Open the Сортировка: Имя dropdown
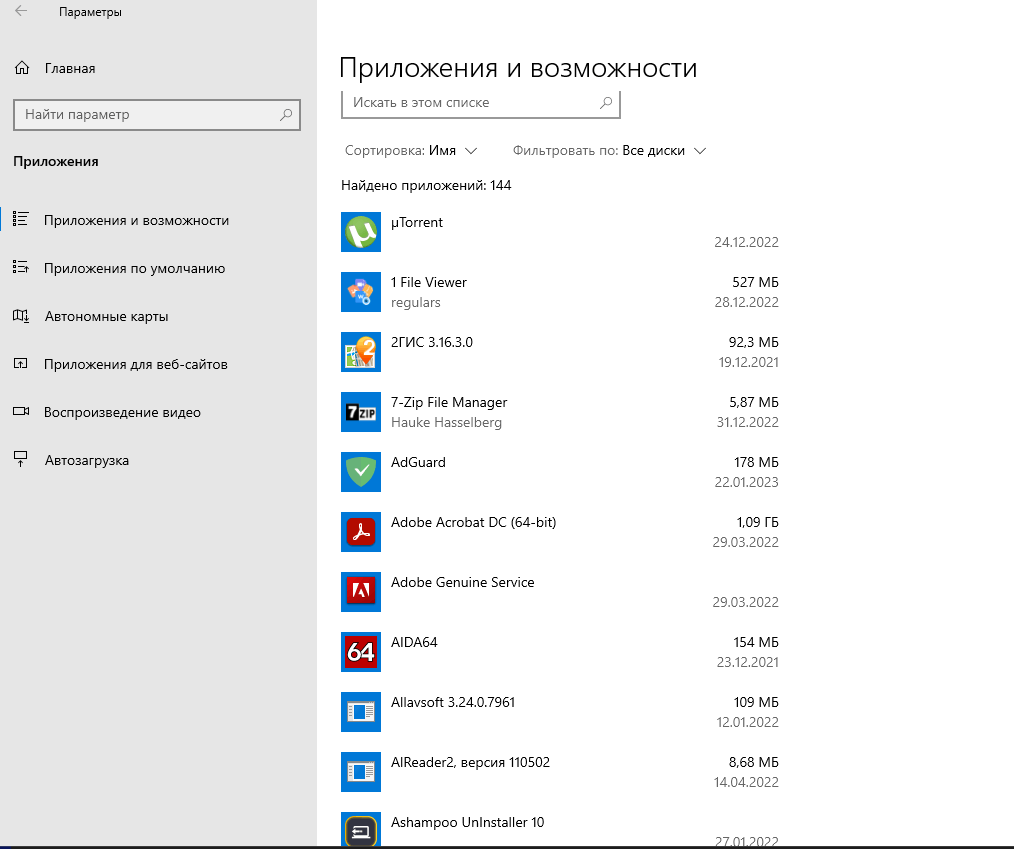This screenshot has width=1014, height=849. [x=411, y=151]
